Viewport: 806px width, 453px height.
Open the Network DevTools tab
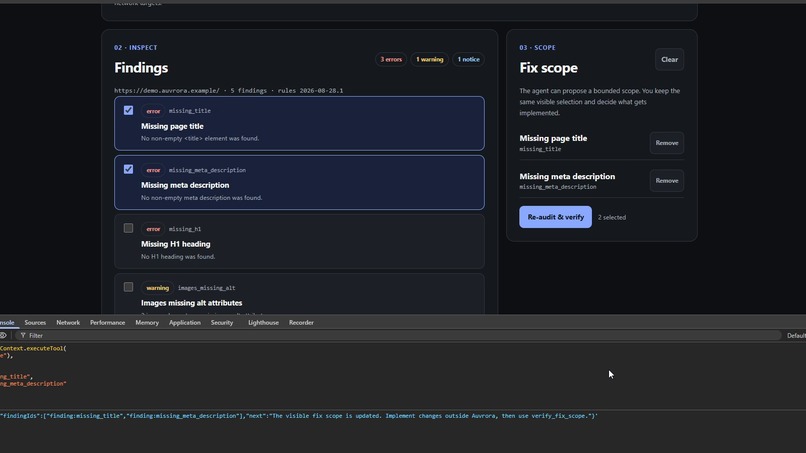pyautogui.click(x=68, y=322)
